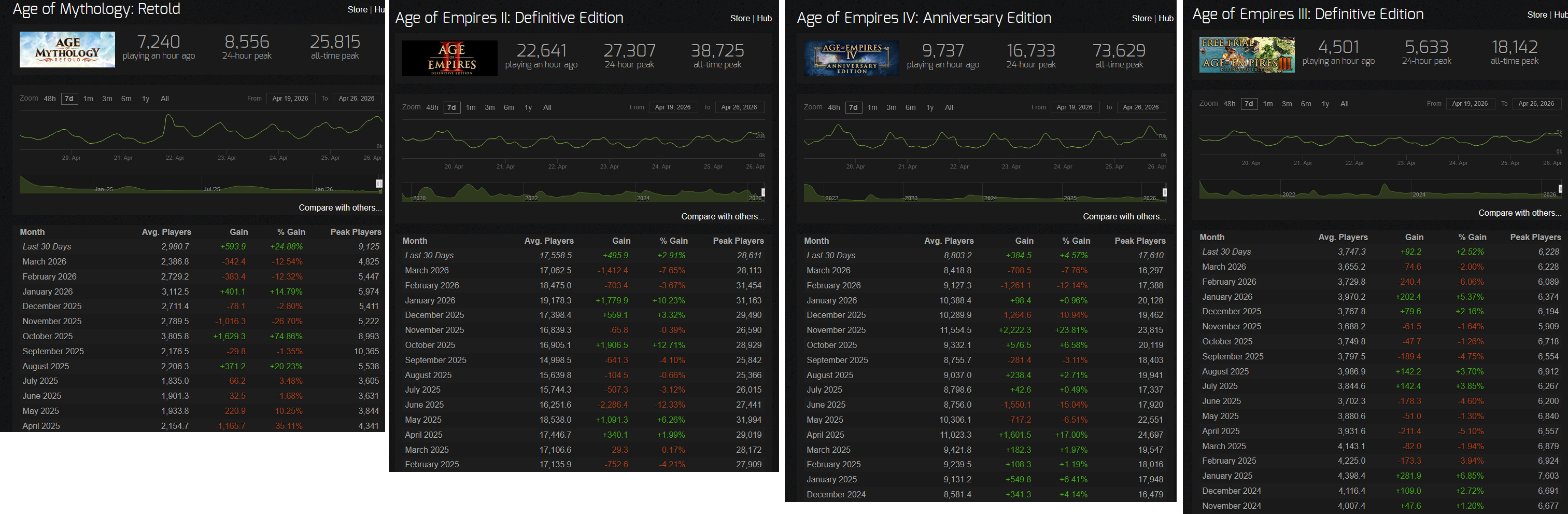Viewport: 1568px width, 514px height.
Task: Click the range navigator handle in Age of Empires II chart
Action: coord(764,192)
